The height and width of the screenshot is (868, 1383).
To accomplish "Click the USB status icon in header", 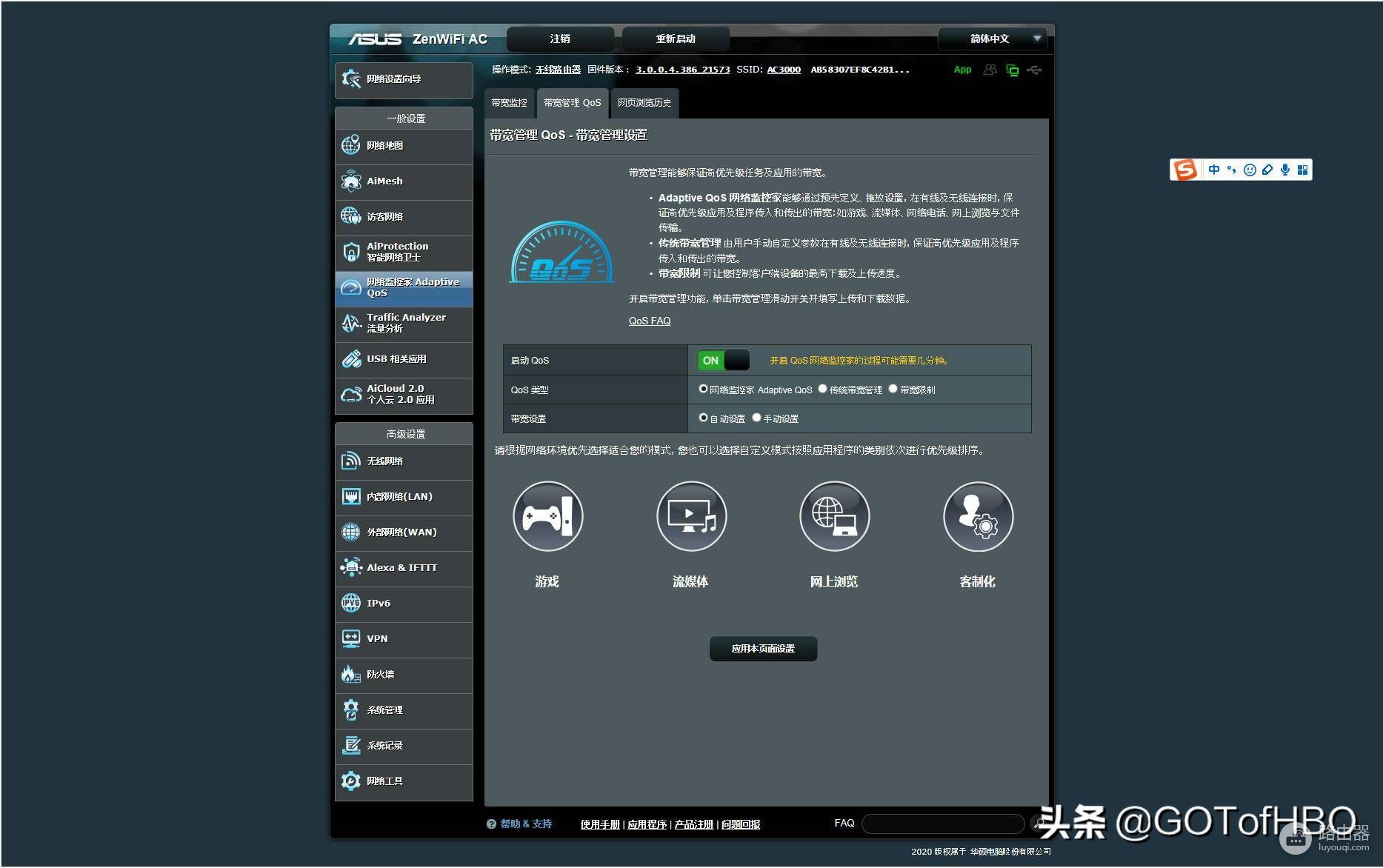I will 1035,70.
